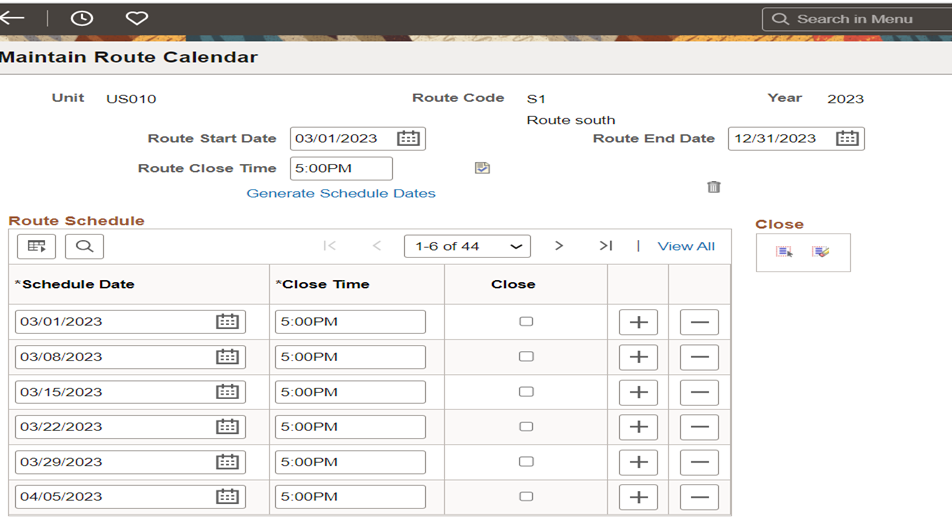Click the icon next to Route Close Time
This screenshot has height=523, width=952.
482,168
